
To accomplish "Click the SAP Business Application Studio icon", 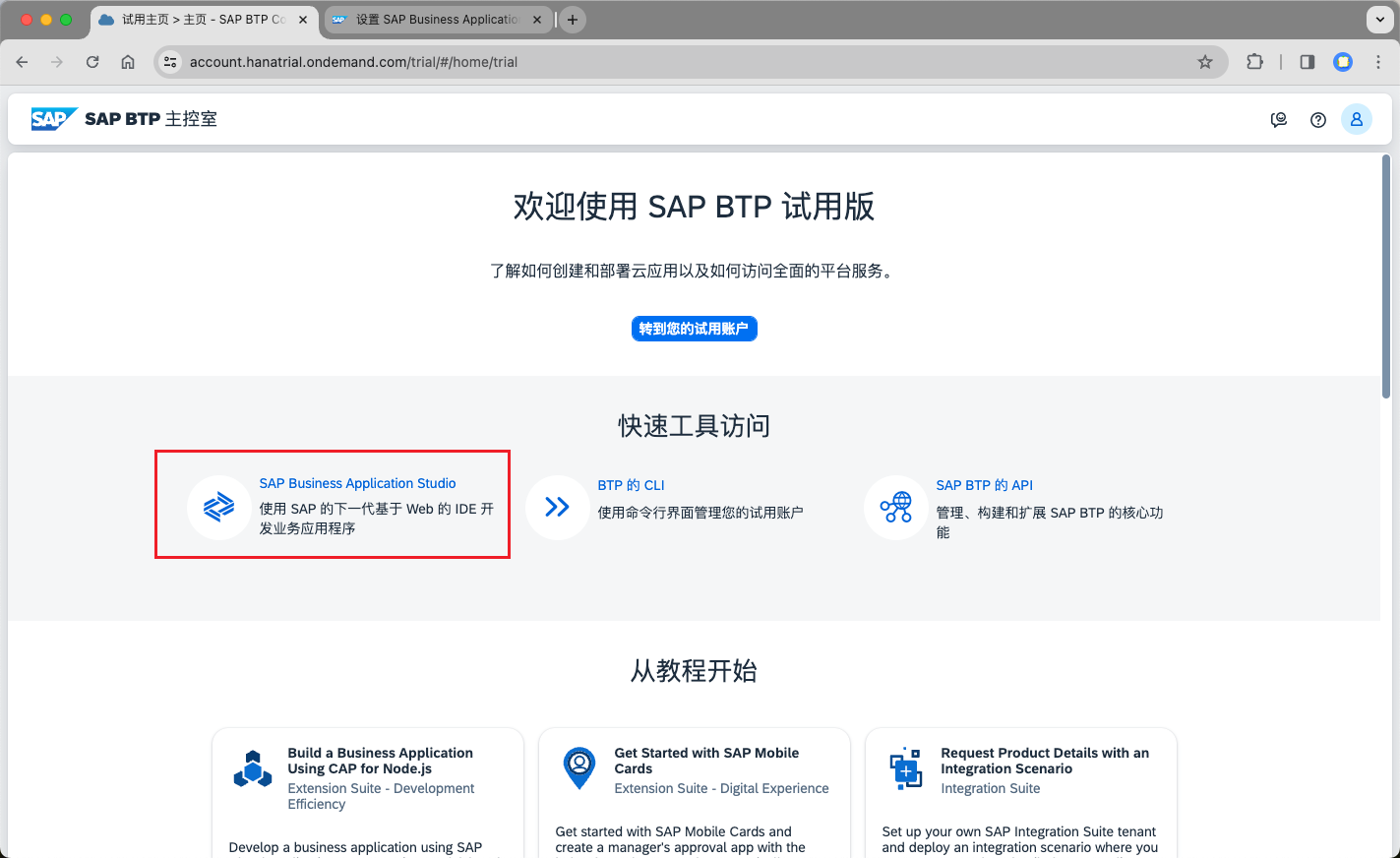I will (218, 507).
